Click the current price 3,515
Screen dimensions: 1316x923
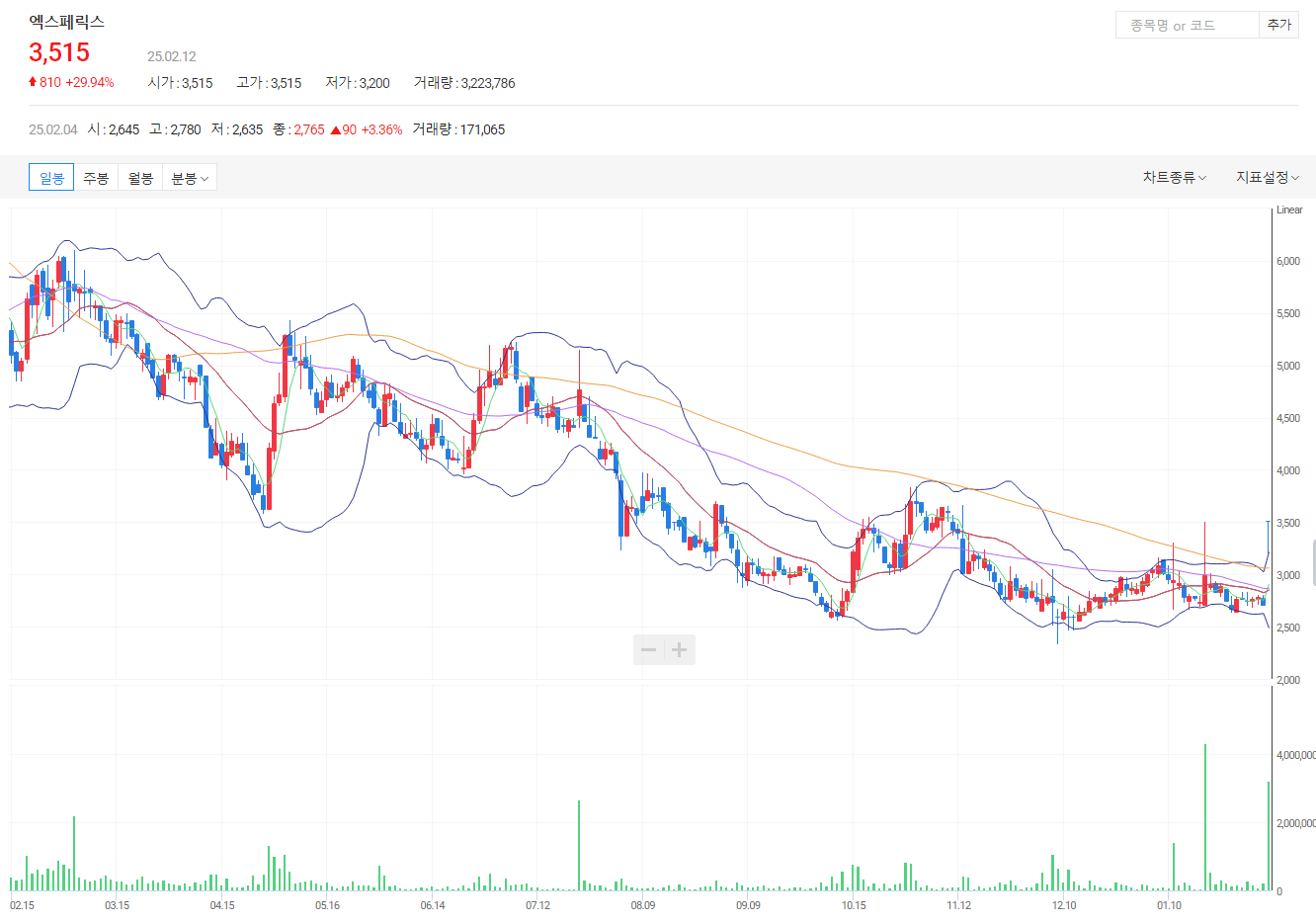(x=59, y=52)
